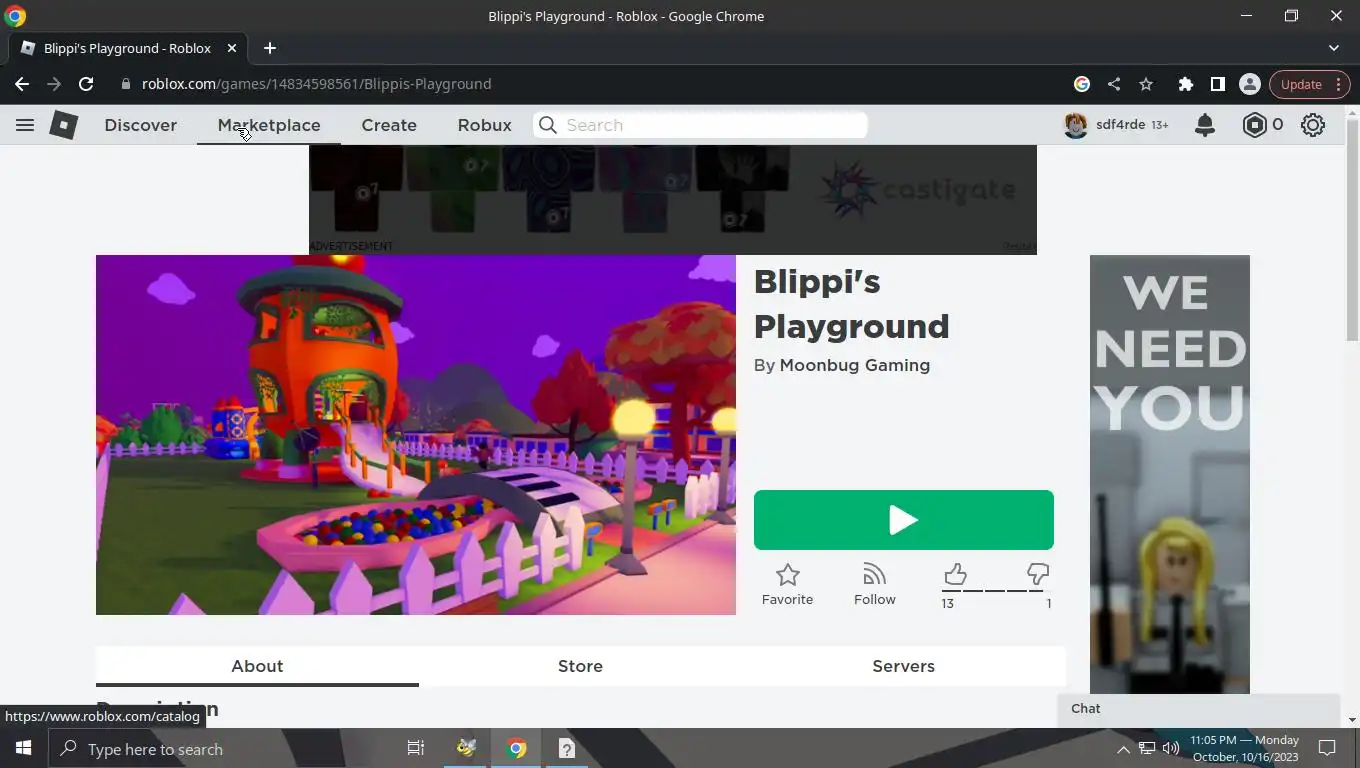Image resolution: width=1360 pixels, height=768 pixels.
Task: Open the notifications bell
Action: tap(1205, 125)
